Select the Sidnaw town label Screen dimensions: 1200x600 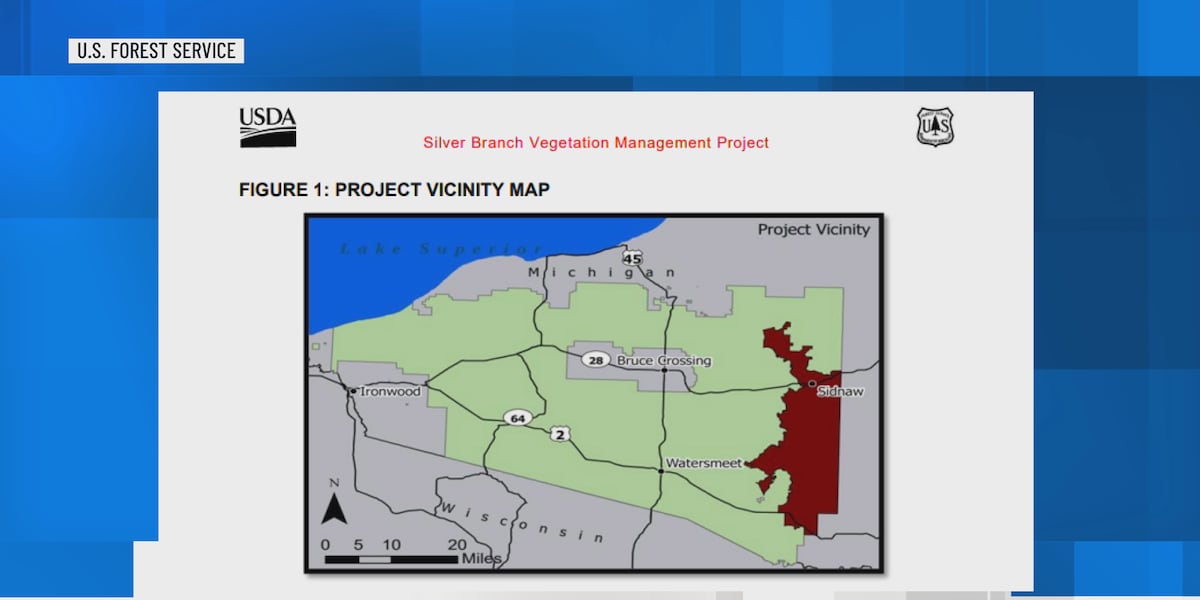coord(839,391)
